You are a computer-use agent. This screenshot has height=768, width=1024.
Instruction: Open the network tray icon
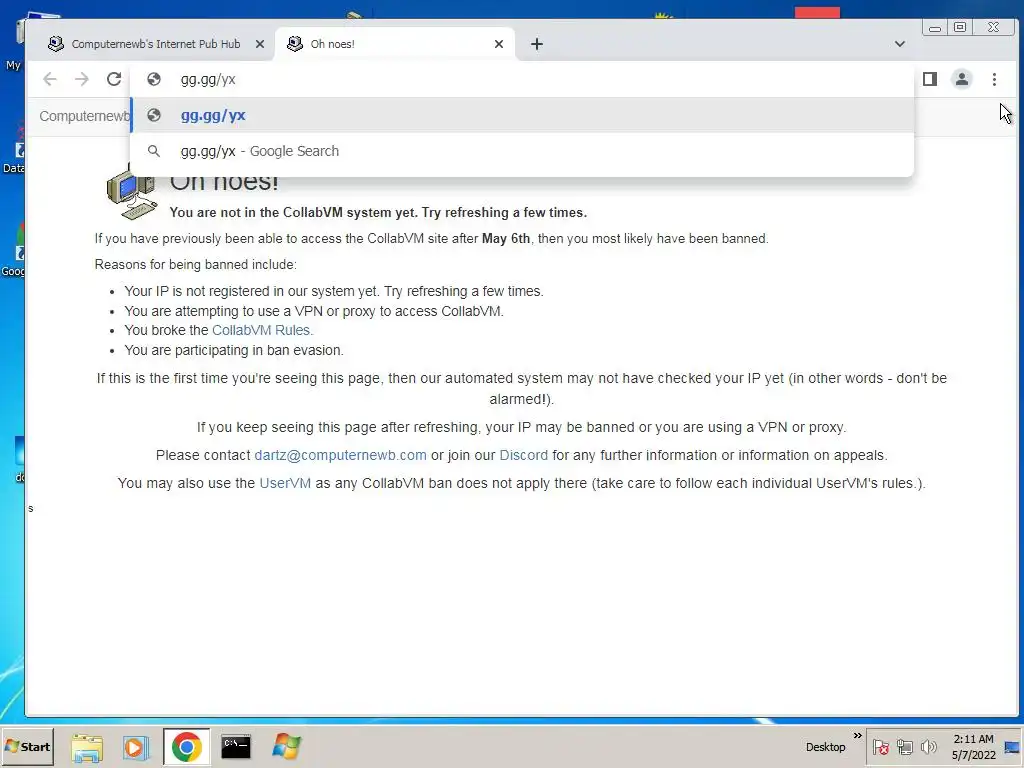(904, 747)
